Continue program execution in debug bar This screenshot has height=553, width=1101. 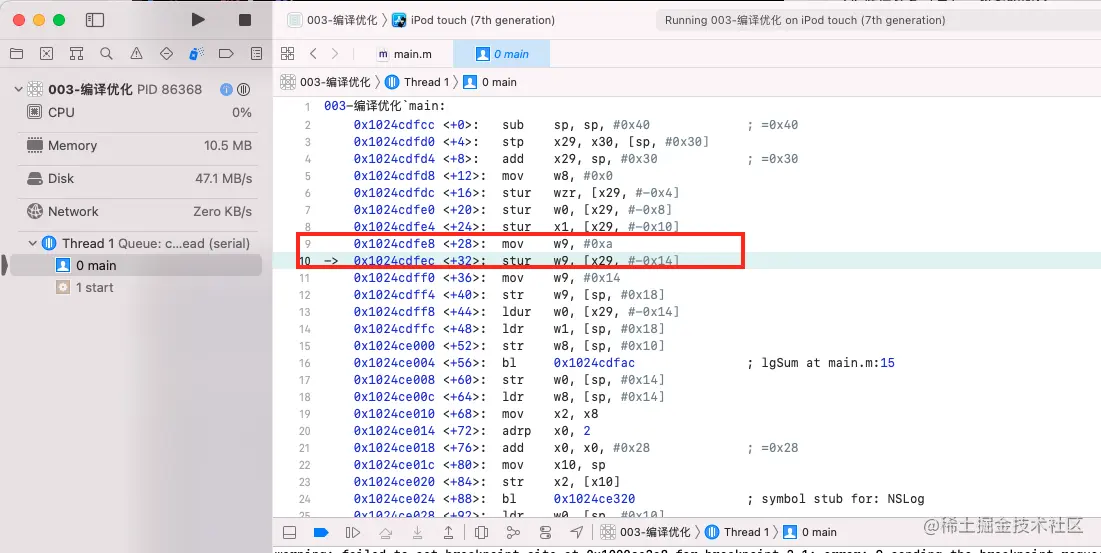click(352, 532)
